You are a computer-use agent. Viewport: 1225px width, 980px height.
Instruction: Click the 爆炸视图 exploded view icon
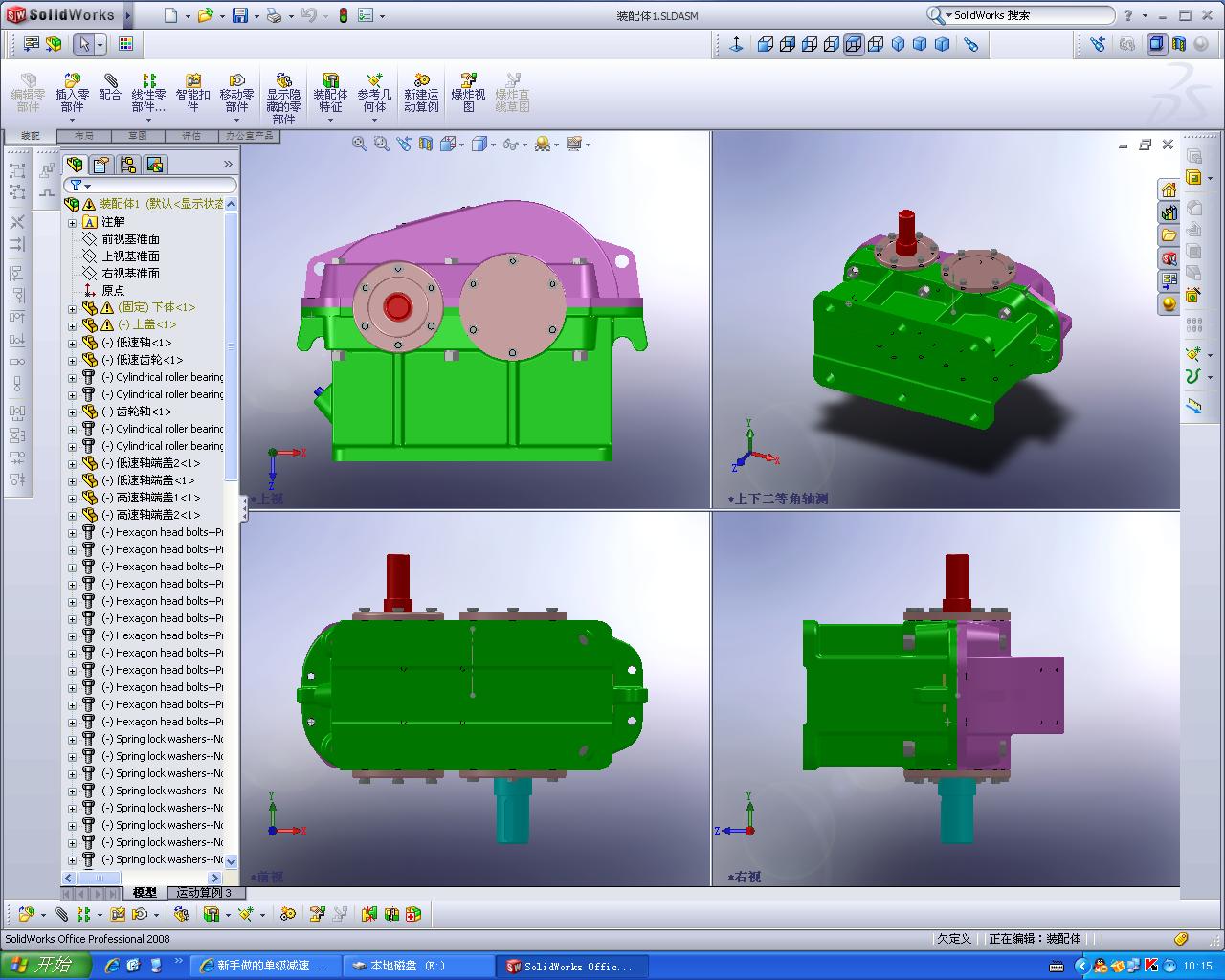(x=468, y=93)
